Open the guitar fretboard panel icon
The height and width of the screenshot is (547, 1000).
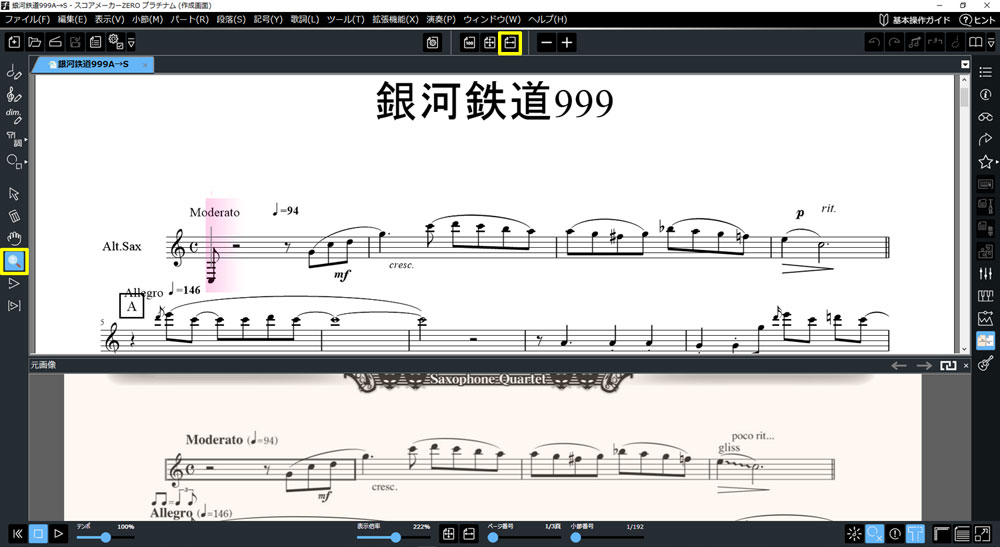pos(985,363)
